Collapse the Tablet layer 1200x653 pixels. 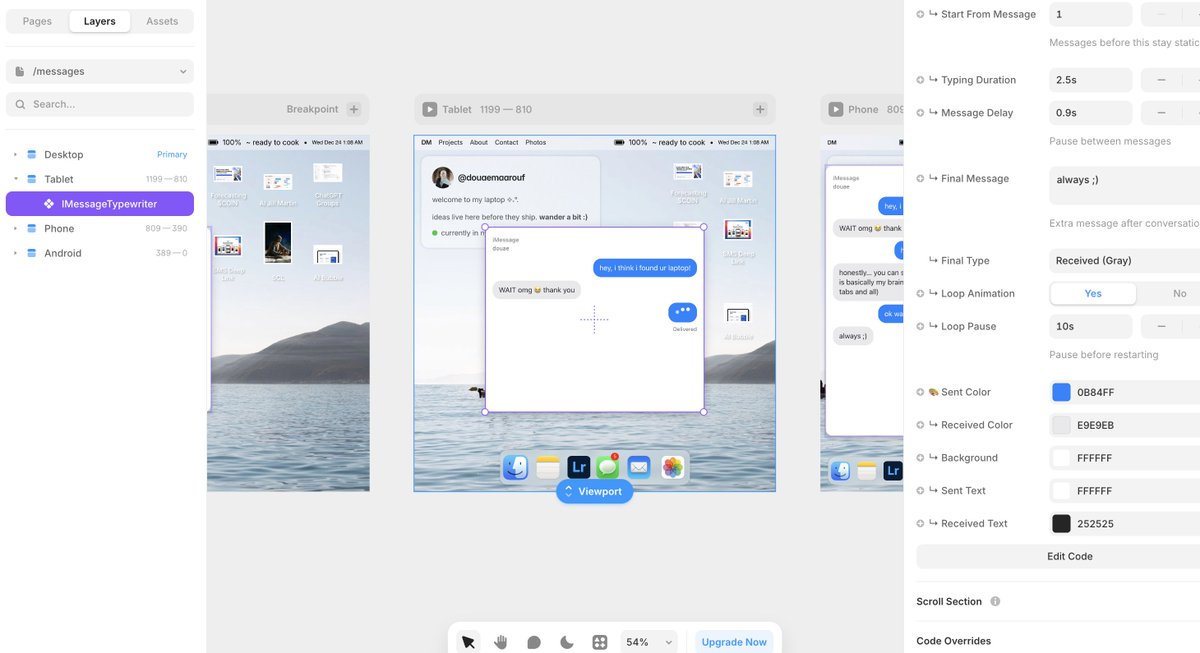15,180
